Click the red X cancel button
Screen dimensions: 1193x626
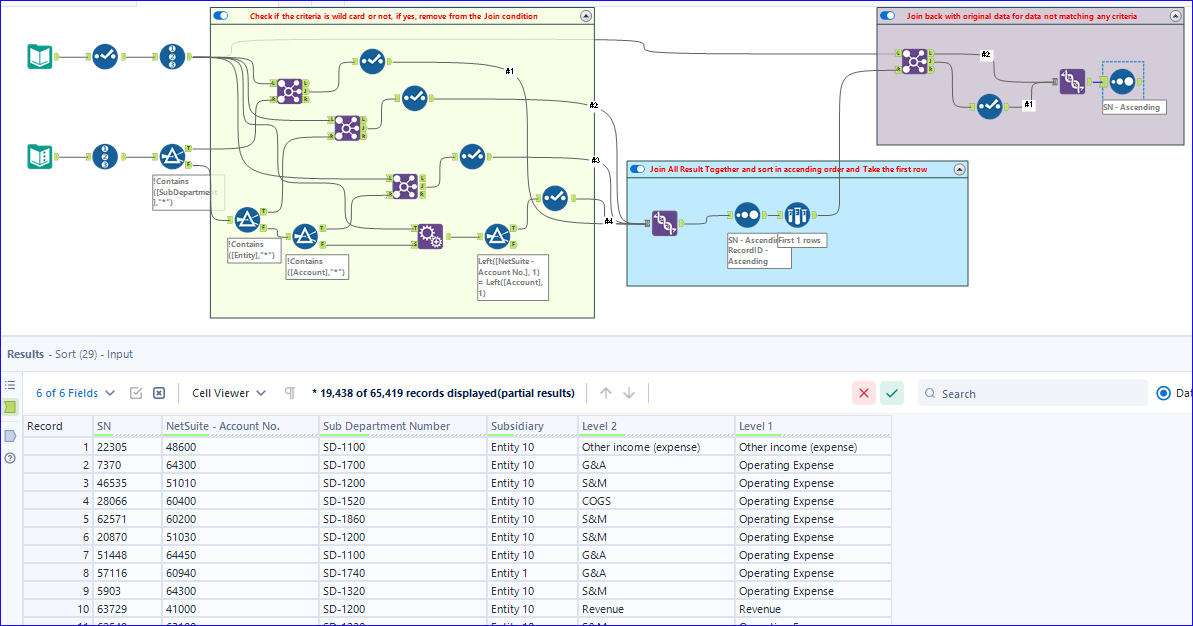[x=864, y=393]
